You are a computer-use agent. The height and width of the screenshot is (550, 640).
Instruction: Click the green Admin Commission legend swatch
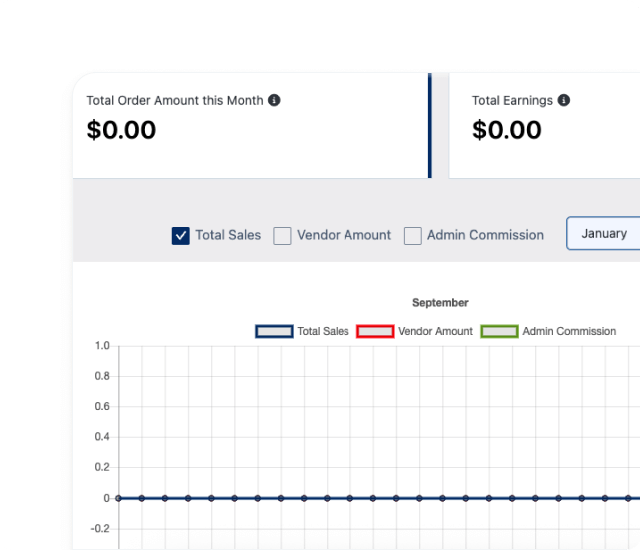click(x=499, y=331)
